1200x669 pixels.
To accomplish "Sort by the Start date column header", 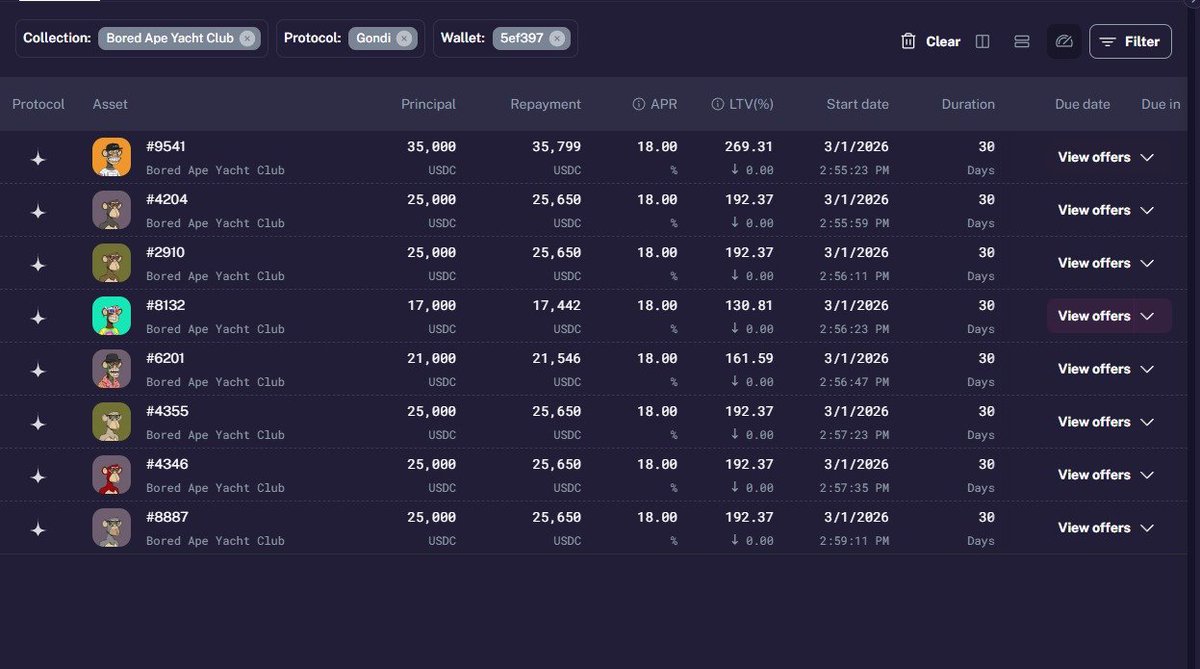I will (x=857, y=104).
